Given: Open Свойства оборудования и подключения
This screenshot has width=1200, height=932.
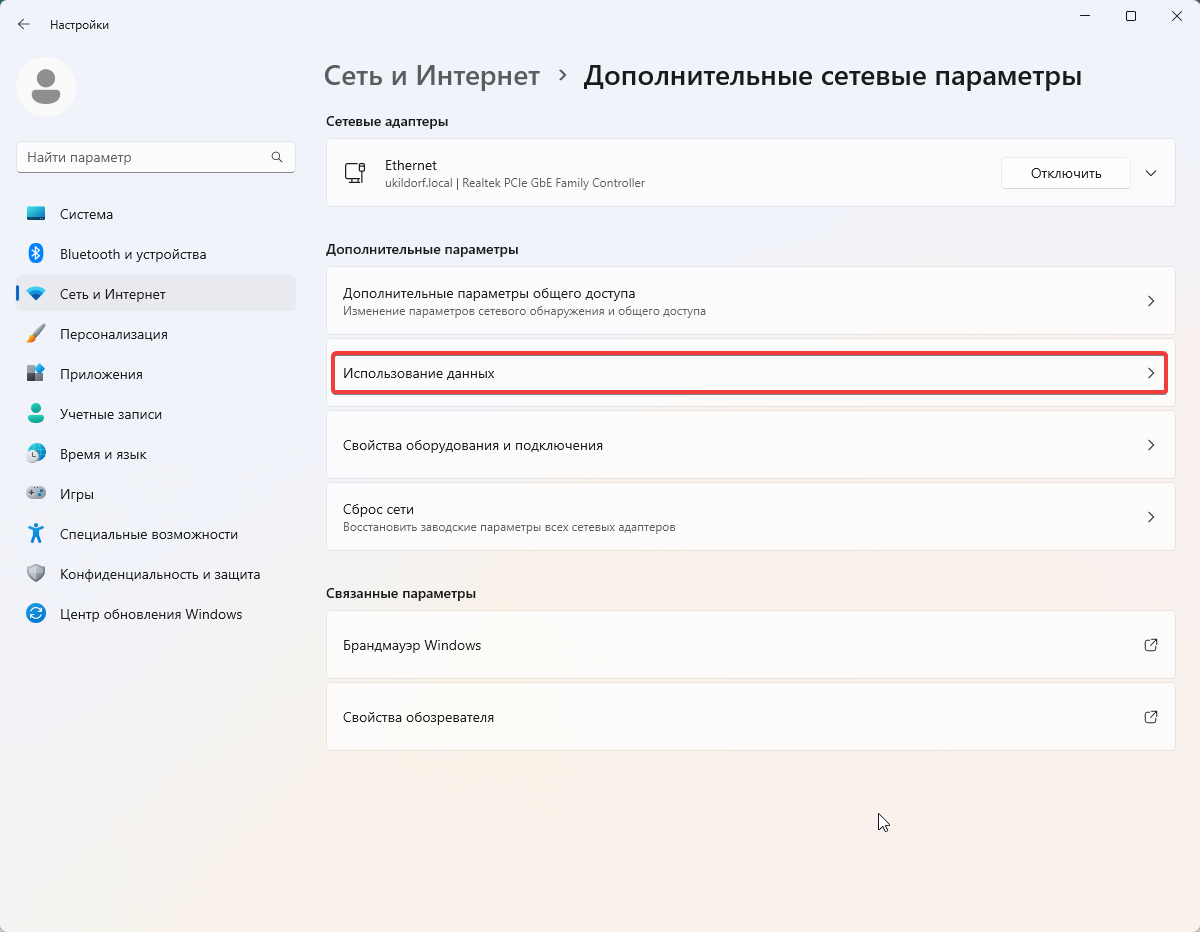Looking at the screenshot, I should pyautogui.click(x=750, y=445).
